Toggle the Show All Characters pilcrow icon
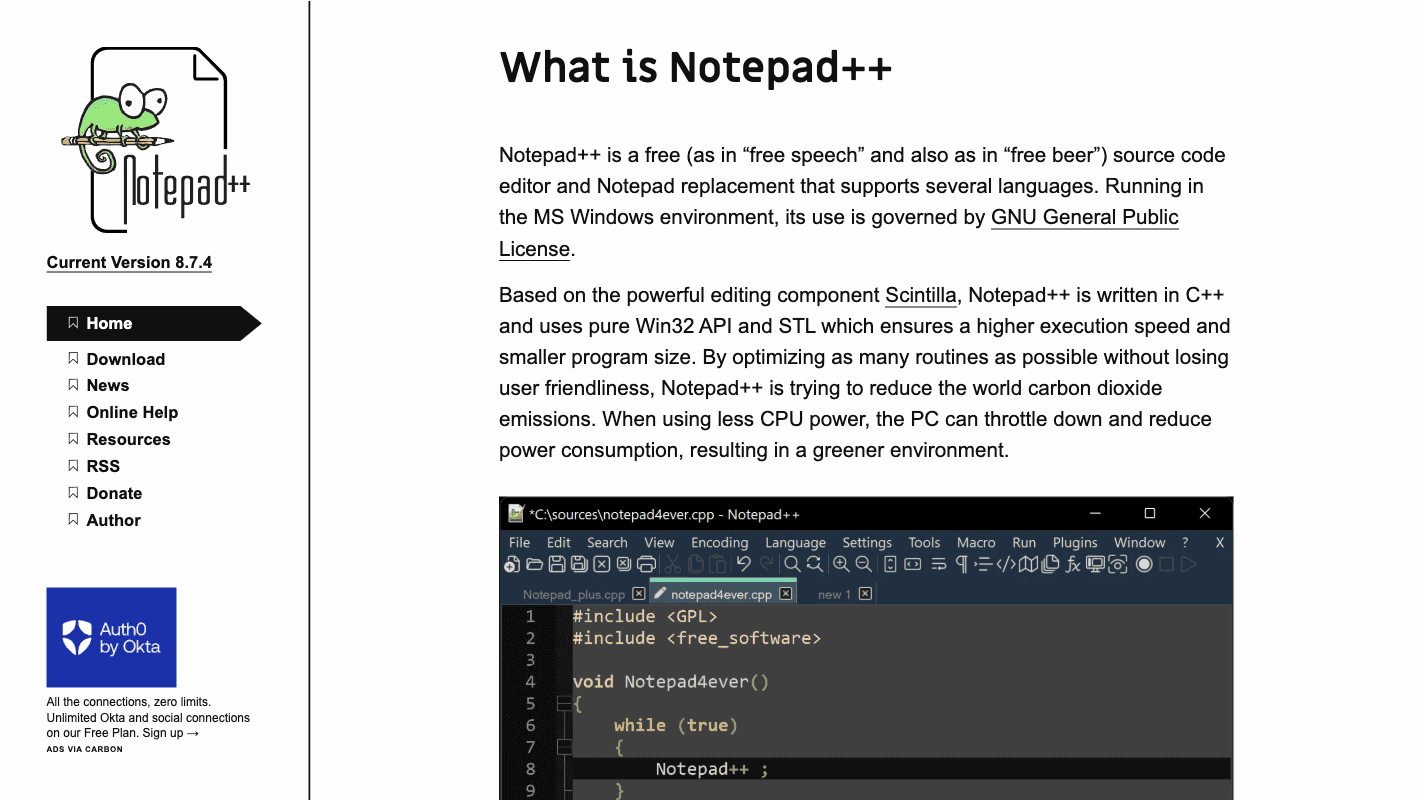The image size is (1422, 800). (962, 564)
